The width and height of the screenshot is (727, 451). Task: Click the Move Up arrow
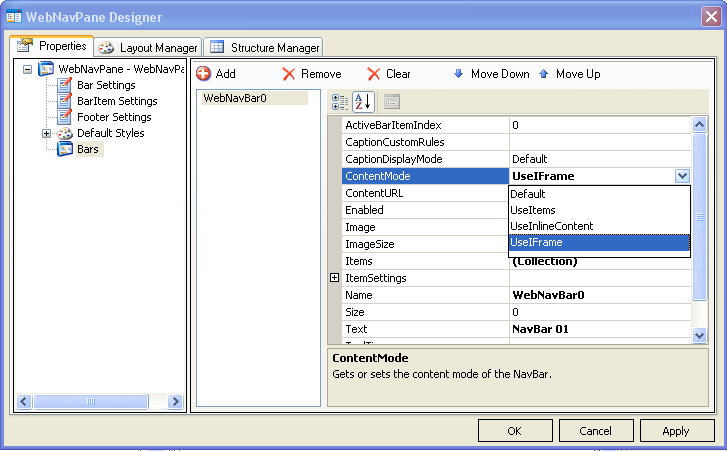pyautogui.click(x=544, y=74)
